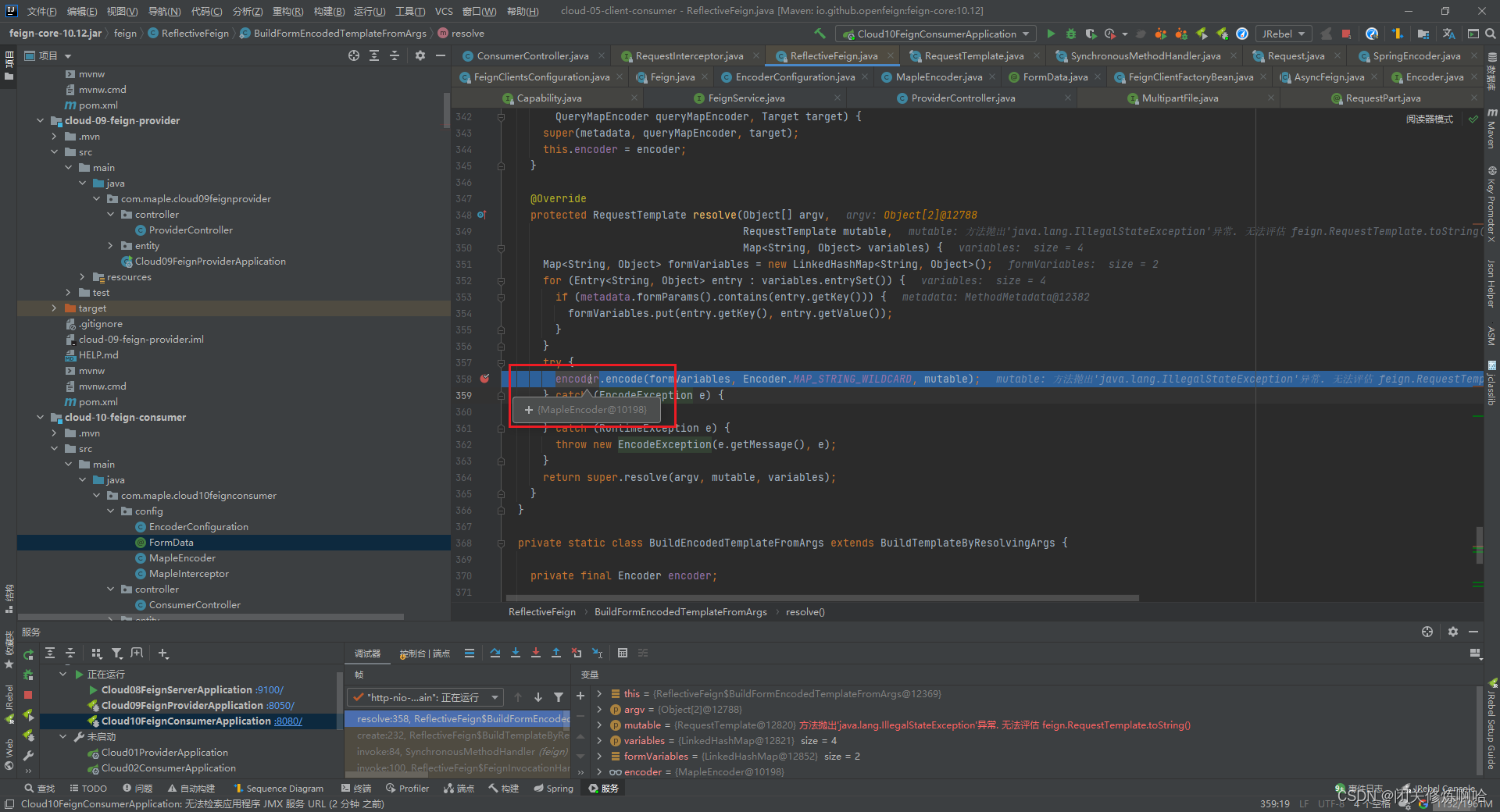This screenshot has height=812, width=1500.
Task: Start Debug with the bug icon
Action: click(x=1071, y=34)
